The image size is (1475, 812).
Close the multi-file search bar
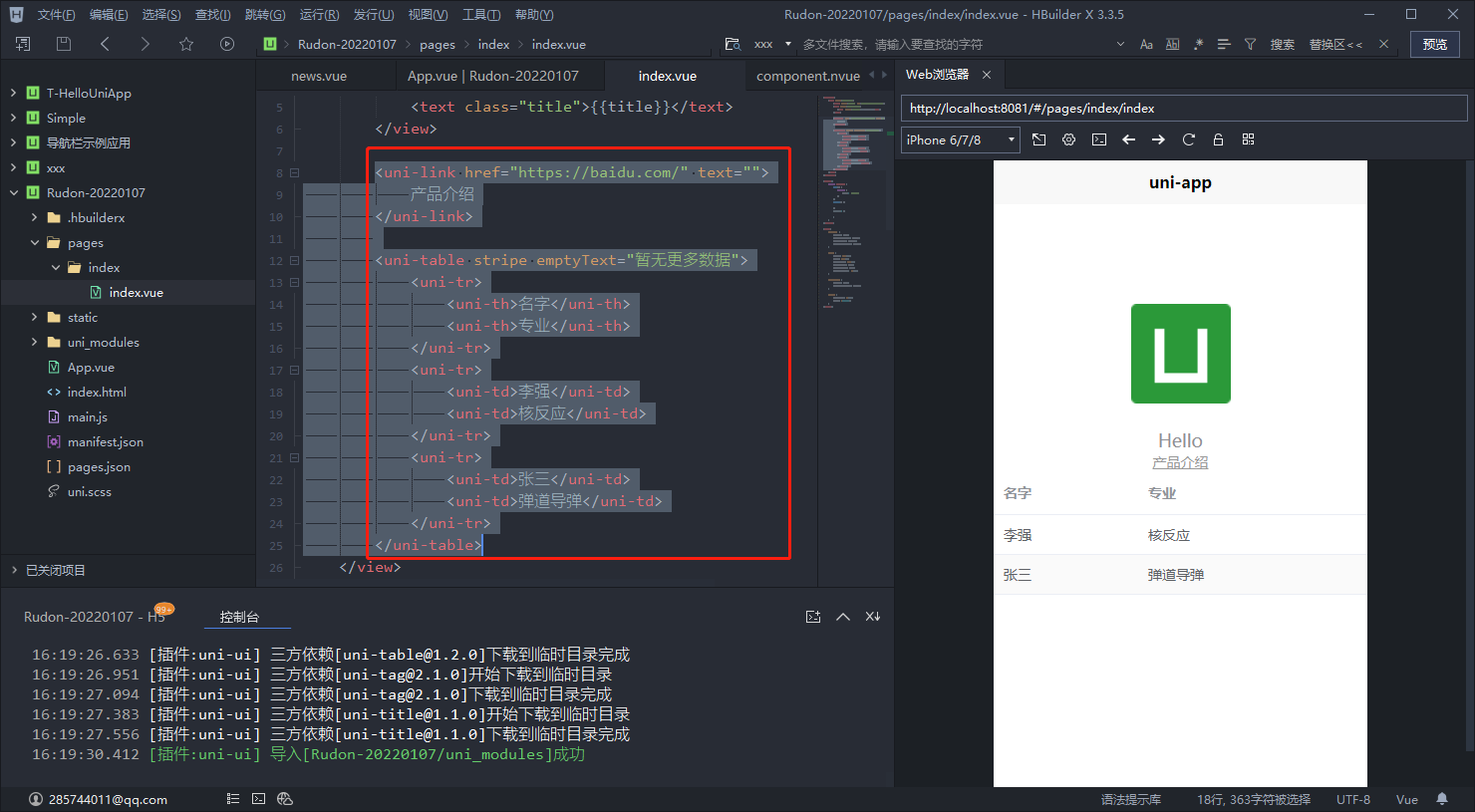1383,44
